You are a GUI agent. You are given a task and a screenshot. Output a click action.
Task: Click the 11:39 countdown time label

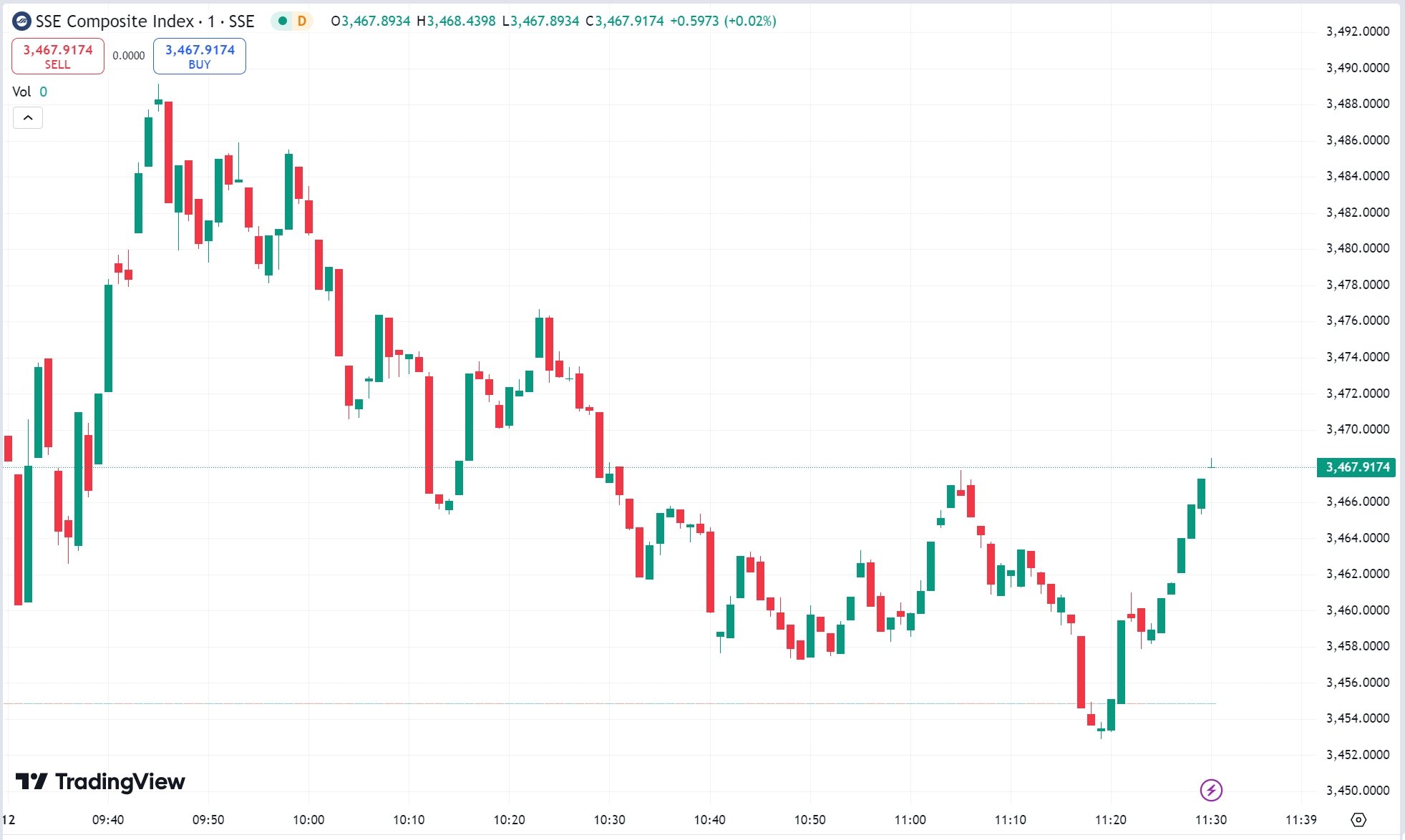click(1301, 820)
